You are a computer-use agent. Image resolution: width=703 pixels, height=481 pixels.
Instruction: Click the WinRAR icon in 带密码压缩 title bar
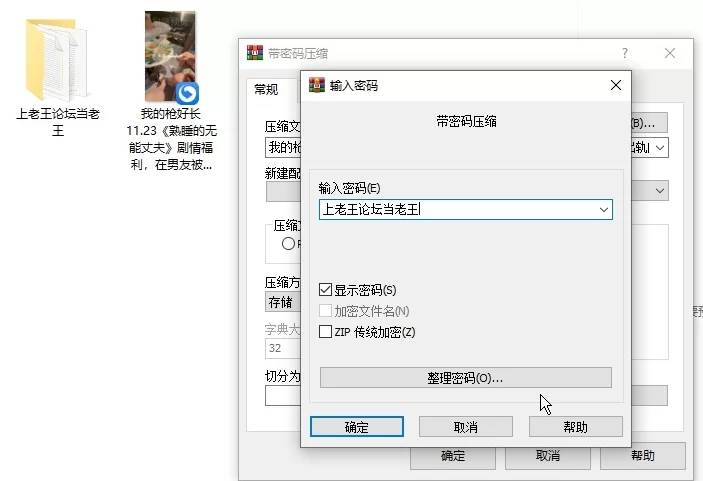click(x=254, y=53)
